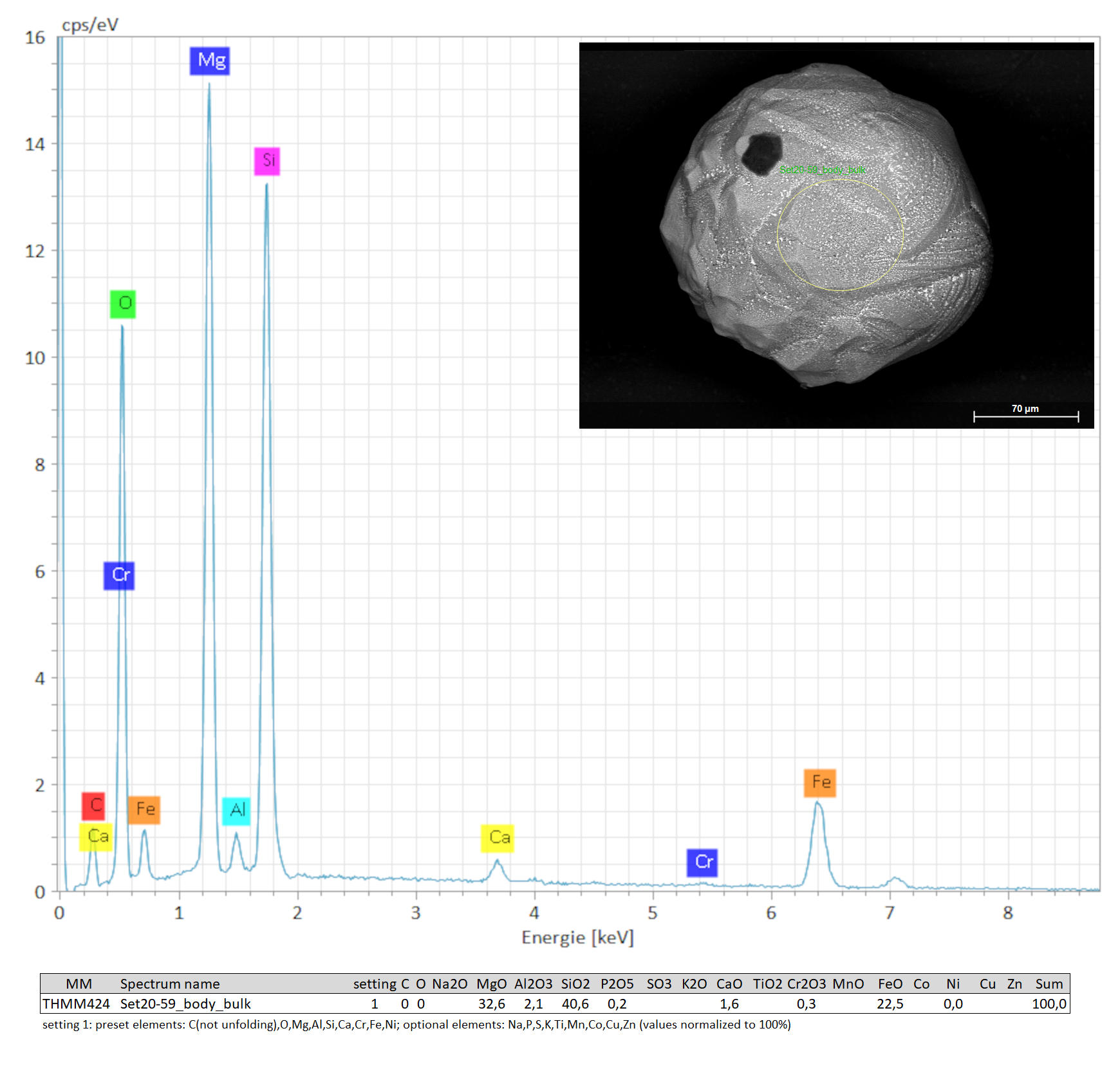Select the Fe label near 6.4 keV
1120x1071 pixels.
[820, 783]
